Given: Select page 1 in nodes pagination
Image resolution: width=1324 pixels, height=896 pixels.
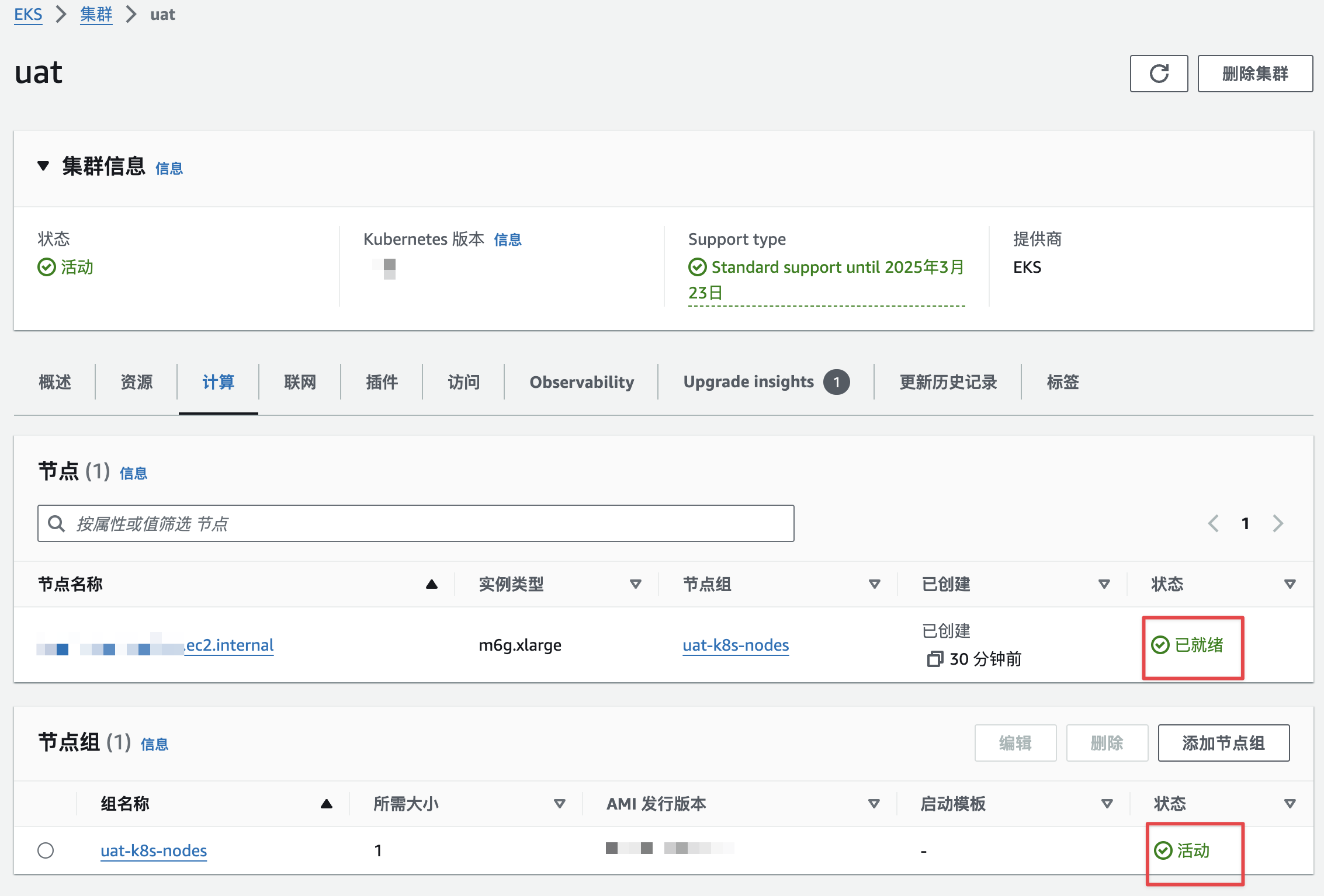Looking at the screenshot, I should [x=1246, y=523].
